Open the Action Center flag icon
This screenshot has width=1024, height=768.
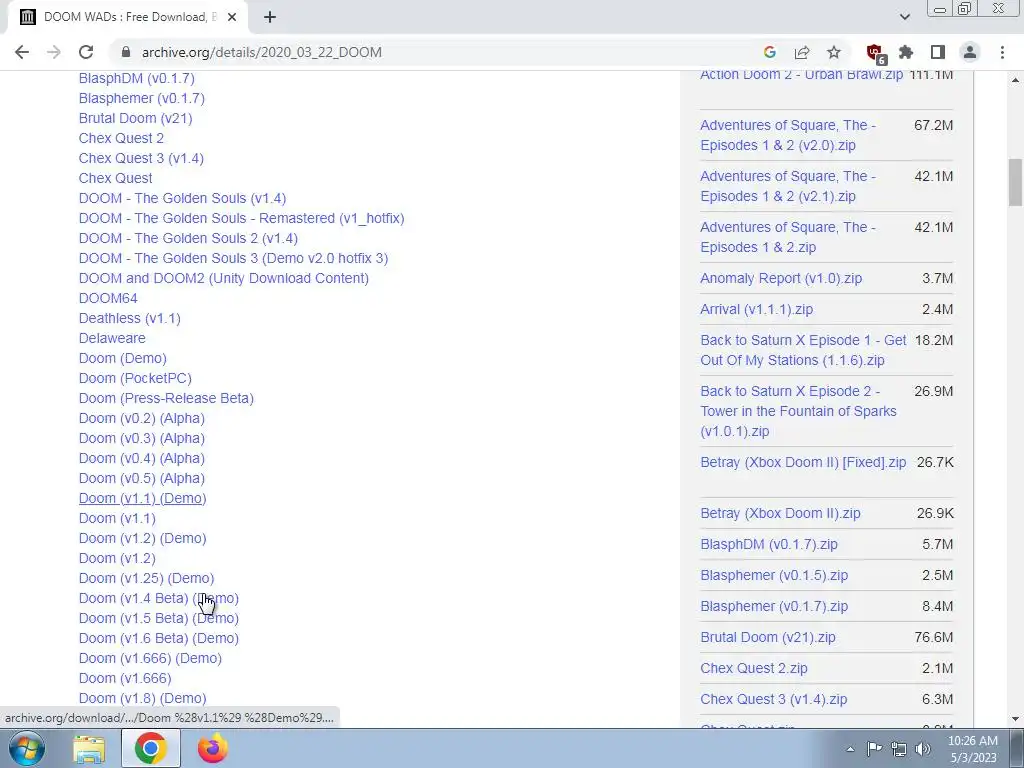874,749
